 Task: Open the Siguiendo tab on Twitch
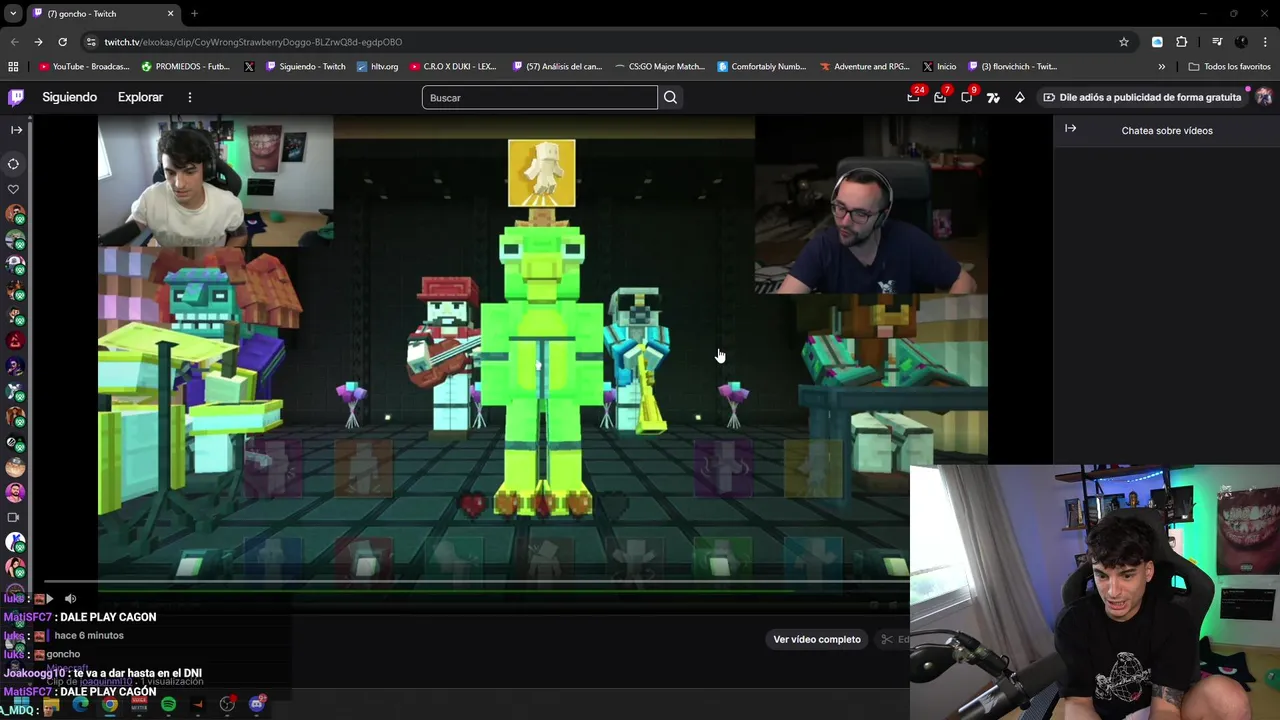pyautogui.click(x=69, y=97)
